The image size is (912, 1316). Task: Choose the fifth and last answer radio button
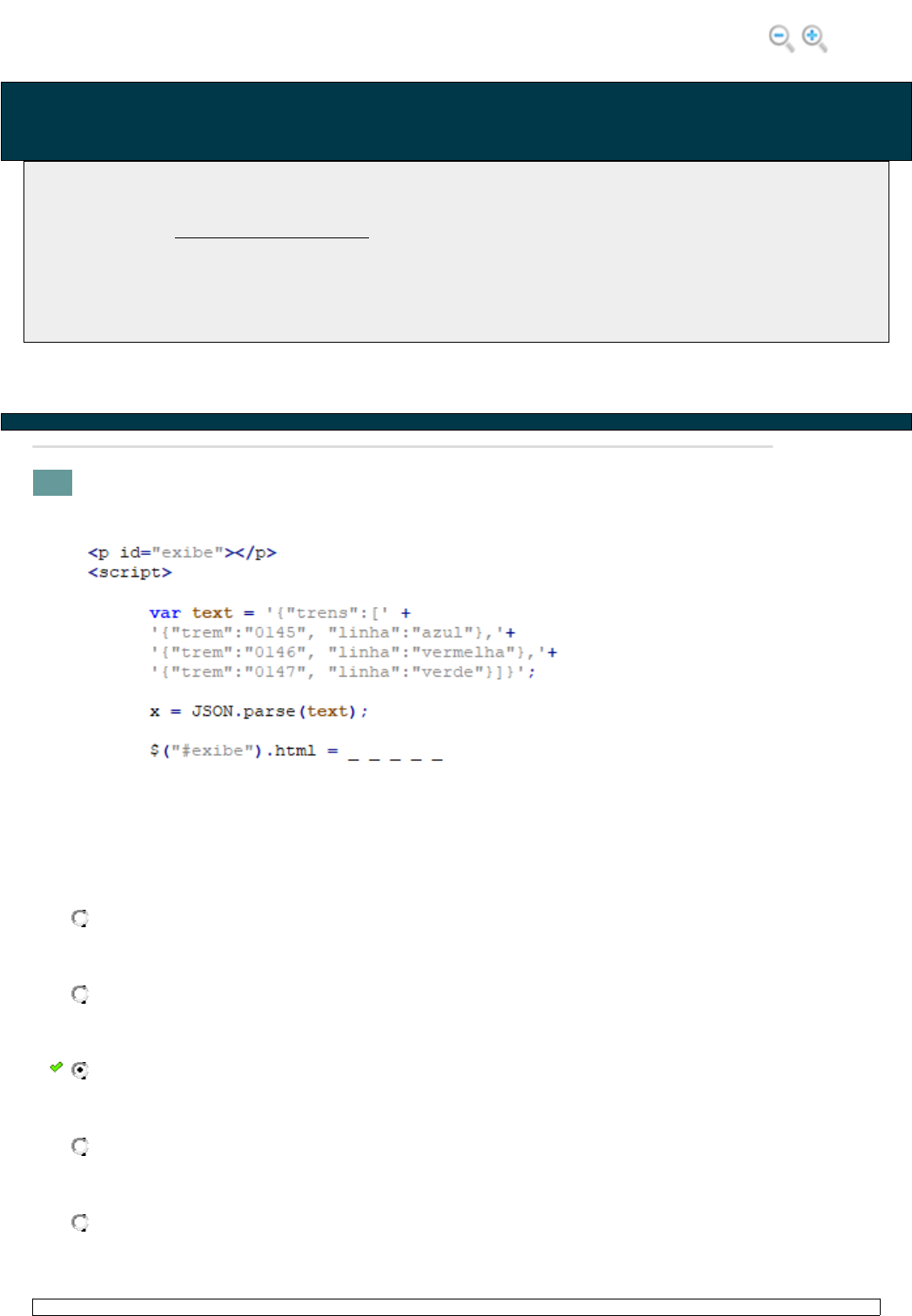80,1223
